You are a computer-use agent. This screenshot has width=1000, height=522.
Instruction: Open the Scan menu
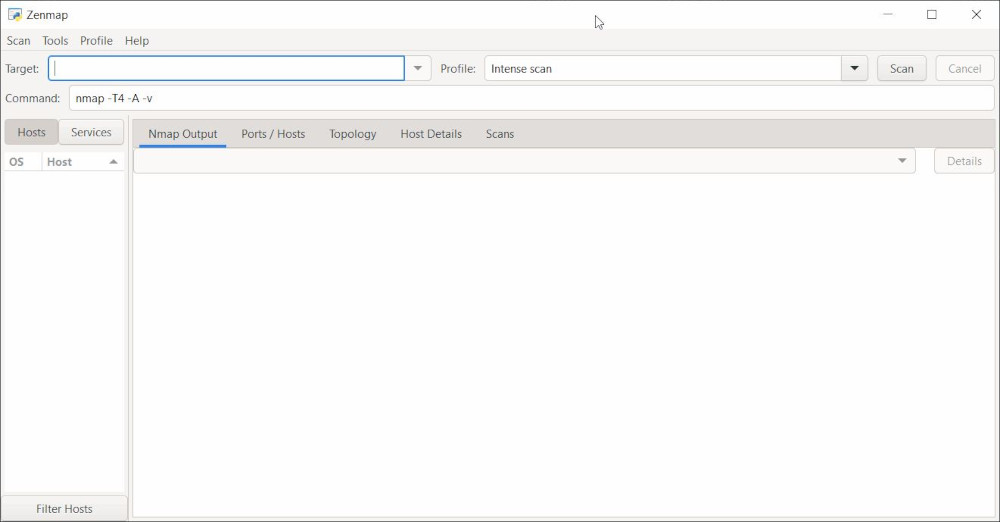pos(18,41)
